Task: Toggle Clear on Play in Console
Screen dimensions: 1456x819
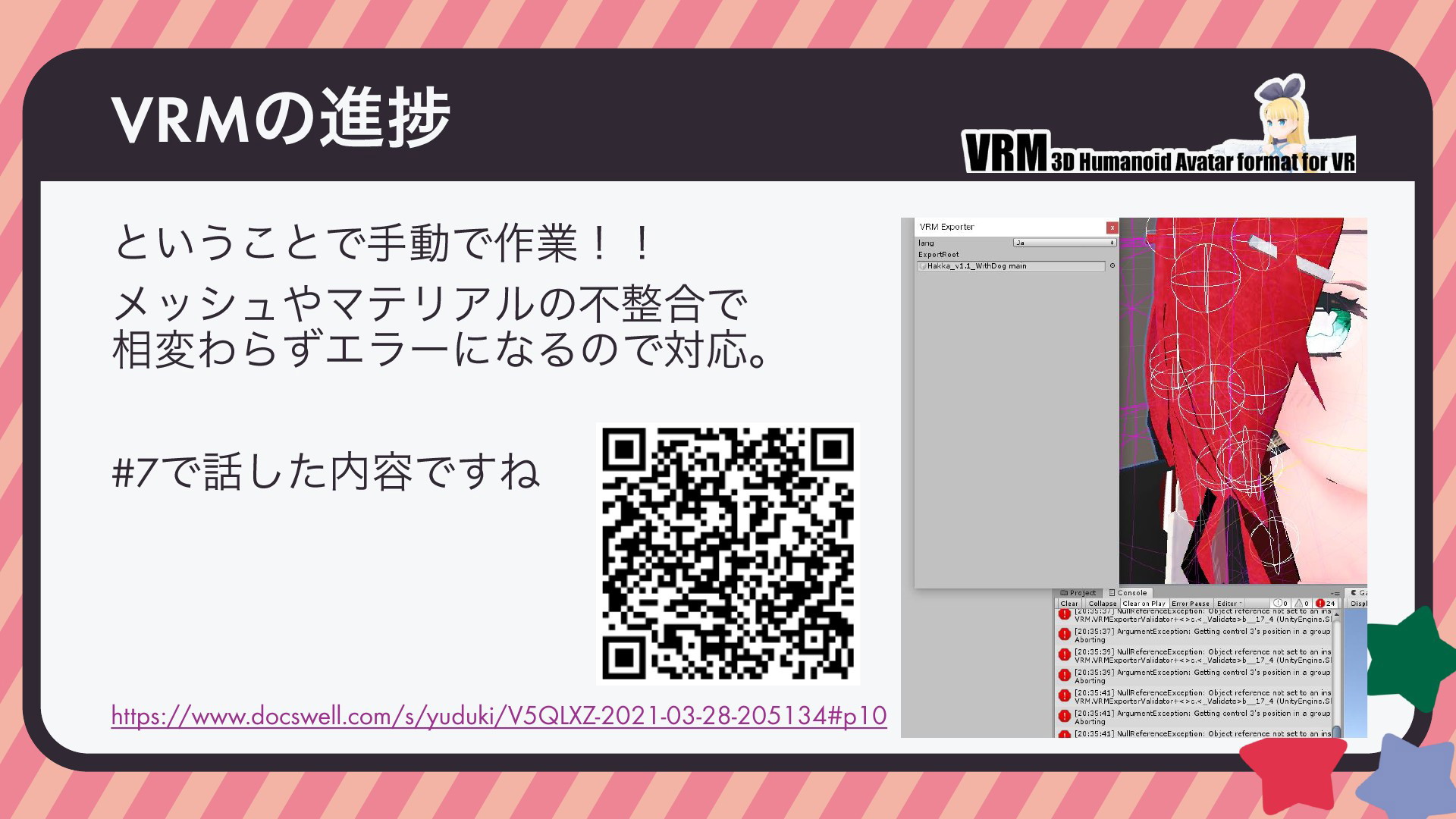Action: 1144,604
